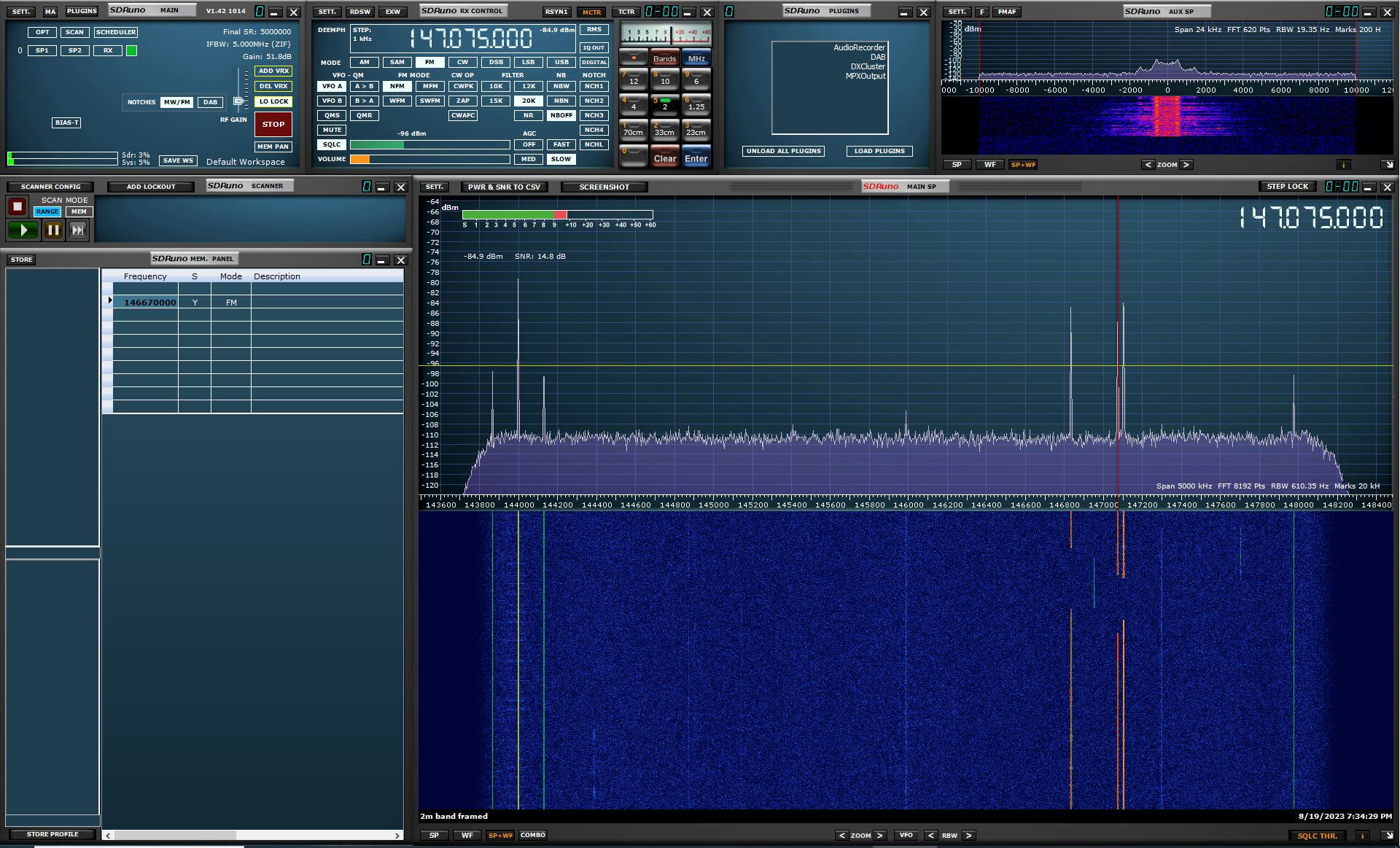Viewport: 1400px width, 848px height.
Task: Zoom out Aux SP with left arrow
Action: click(x=1148, y=165)
